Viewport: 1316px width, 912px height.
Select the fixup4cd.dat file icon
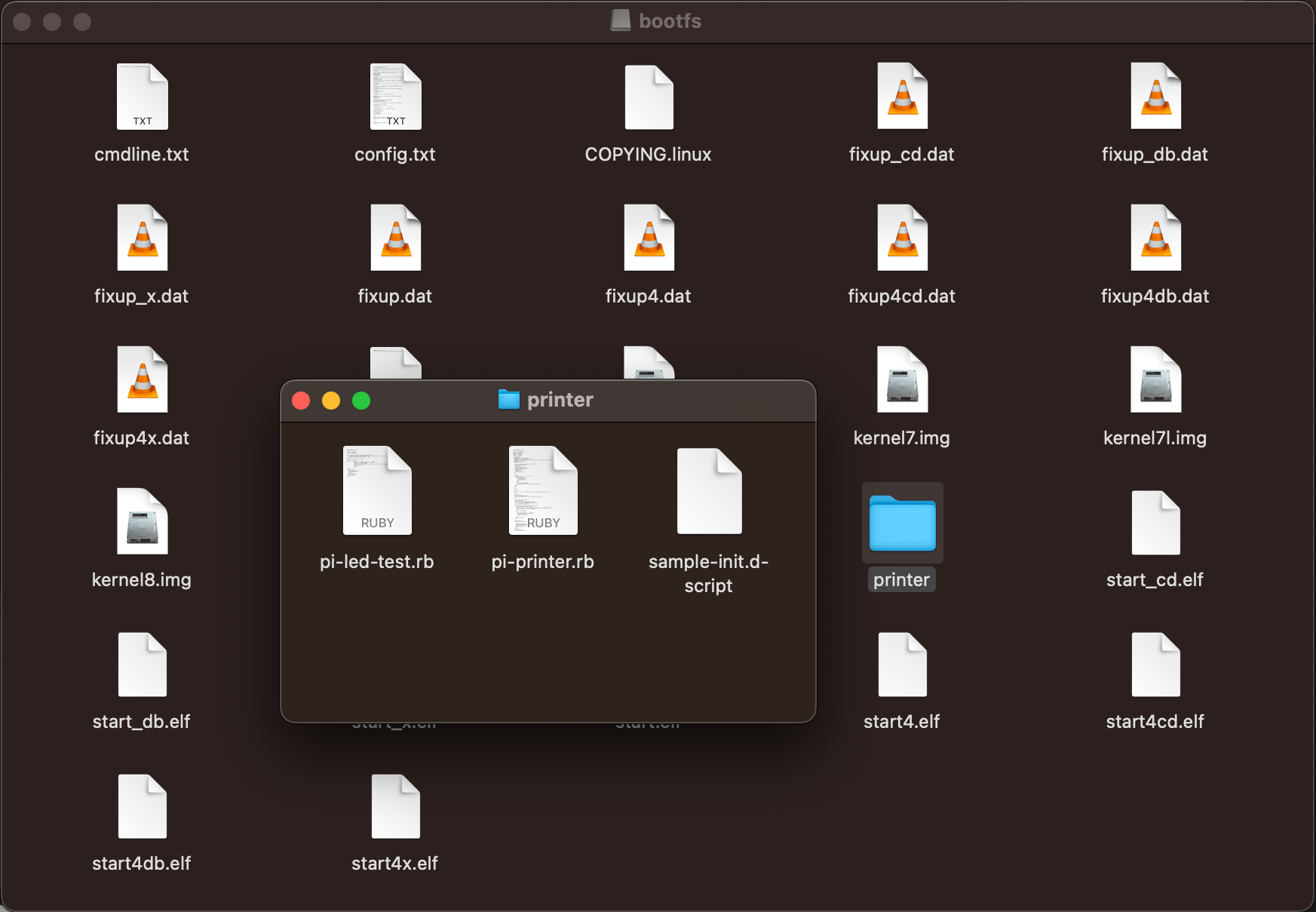tap(902, 238)
